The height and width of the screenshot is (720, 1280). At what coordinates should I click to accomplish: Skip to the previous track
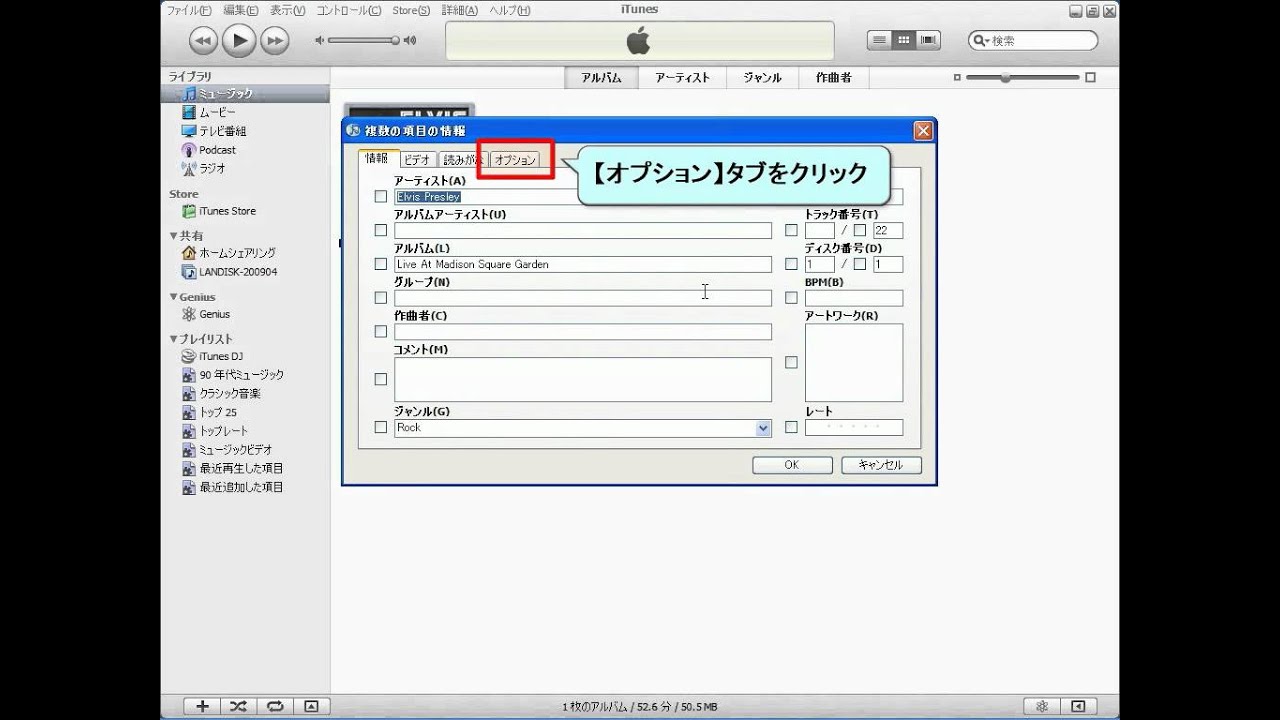203,40
